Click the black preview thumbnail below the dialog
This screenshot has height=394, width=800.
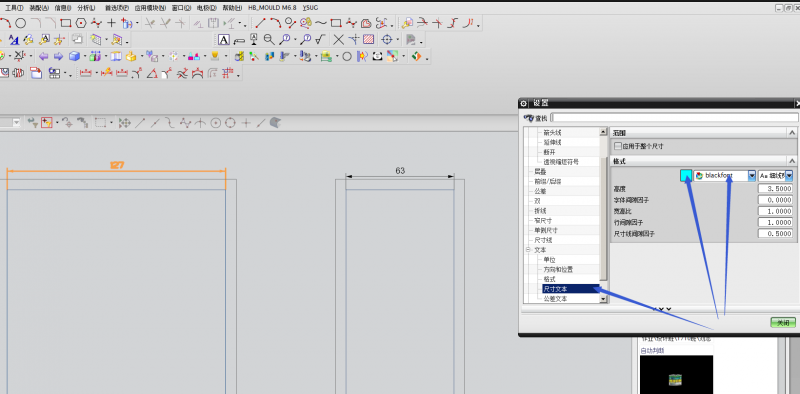[x=676, y=374]
